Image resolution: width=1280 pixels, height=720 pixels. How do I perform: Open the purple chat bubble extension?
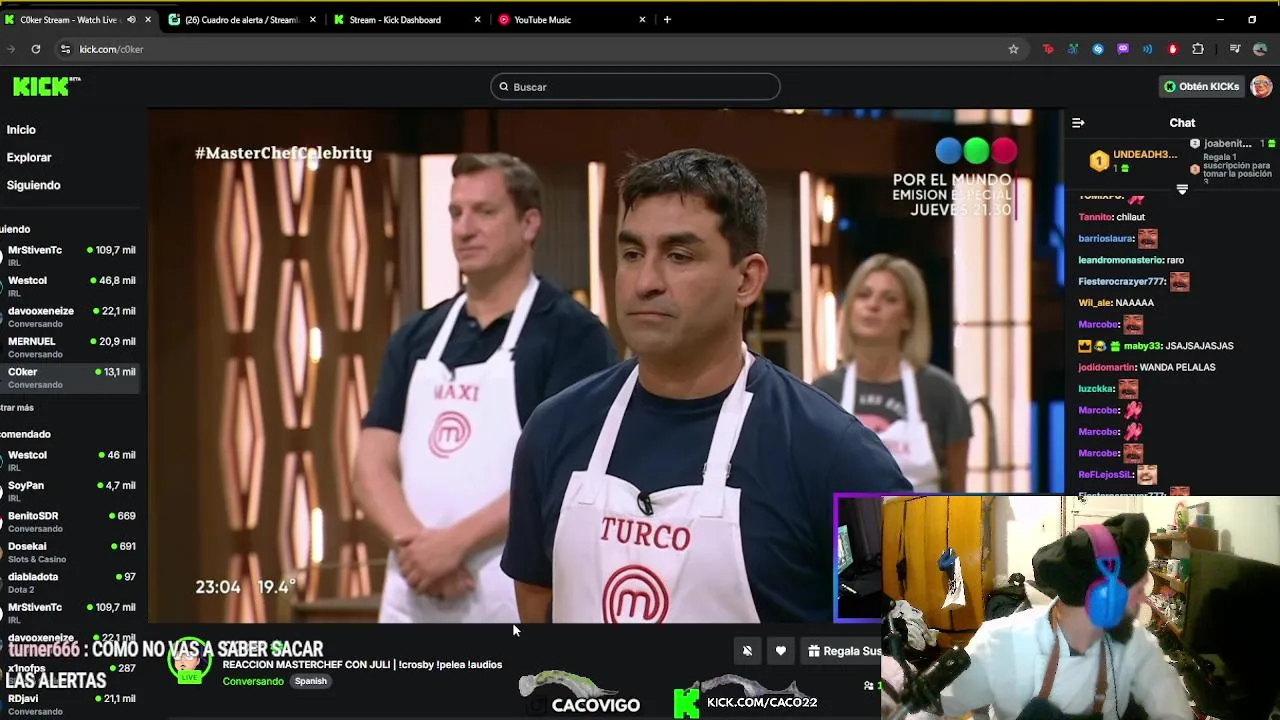[x=1123, y=49]
